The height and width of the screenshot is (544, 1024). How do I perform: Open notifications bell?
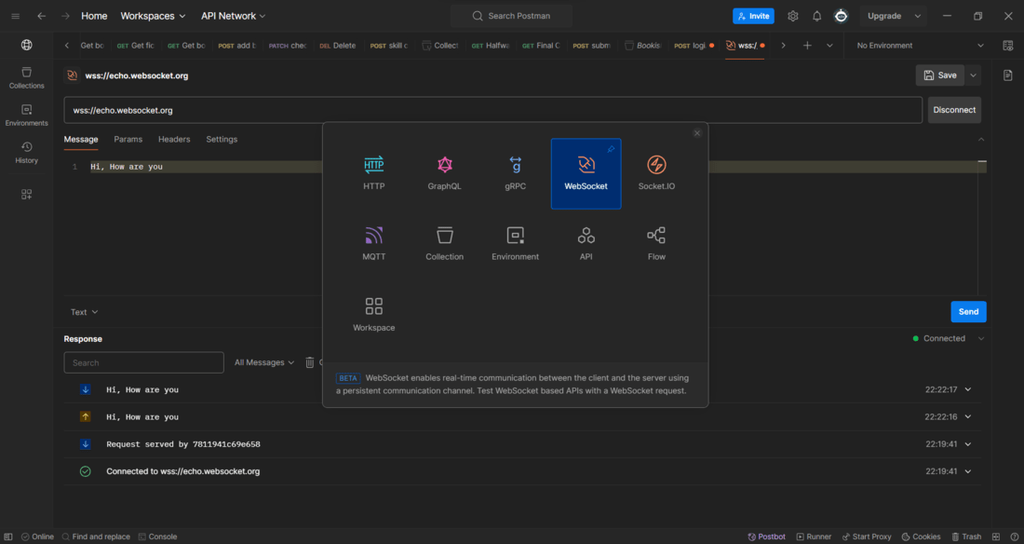(817, 16)
